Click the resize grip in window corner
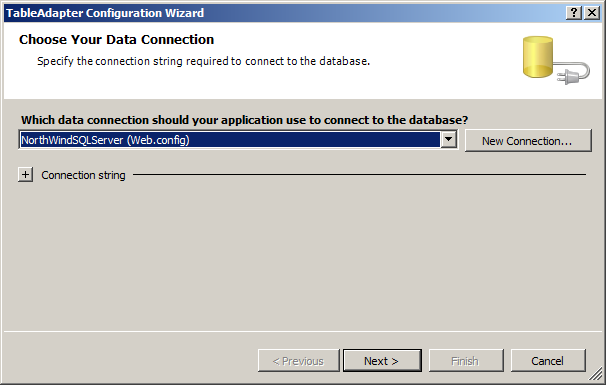This screenshot has height=385, width=606. tap(596, 375)
